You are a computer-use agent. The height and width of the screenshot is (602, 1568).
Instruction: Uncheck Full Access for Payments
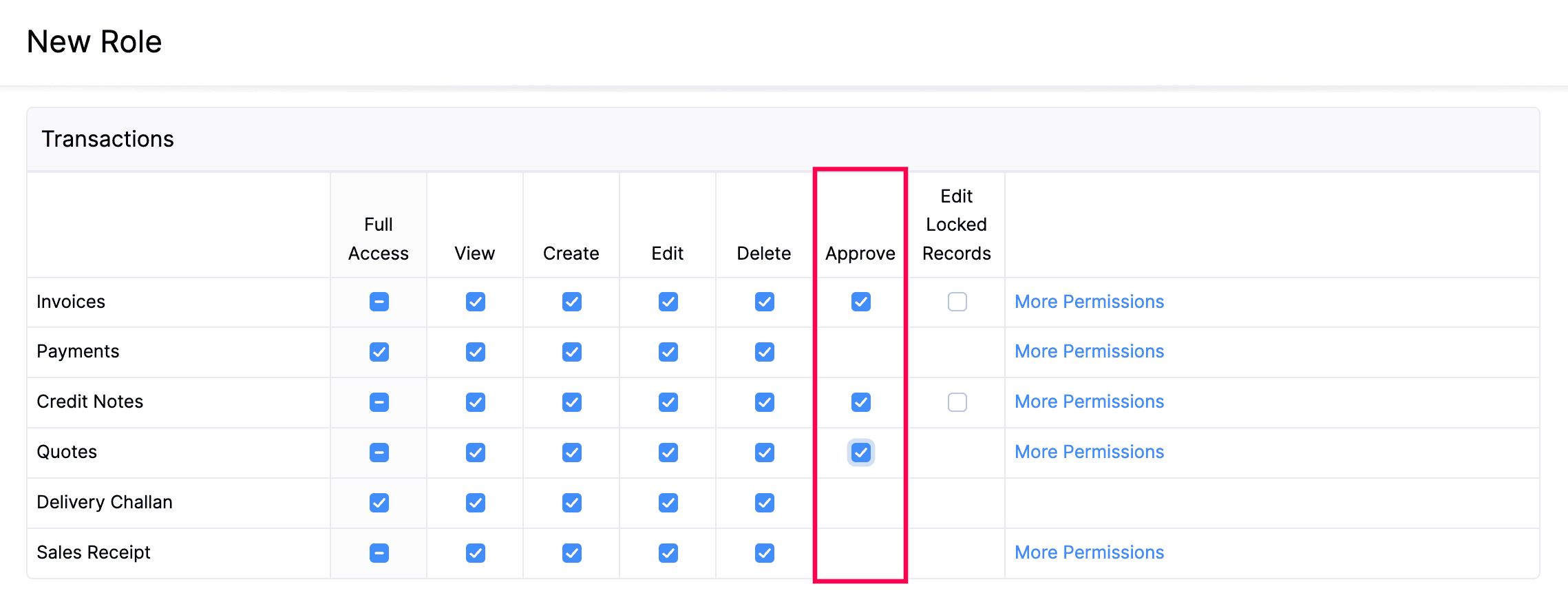[x=379, y=352]
